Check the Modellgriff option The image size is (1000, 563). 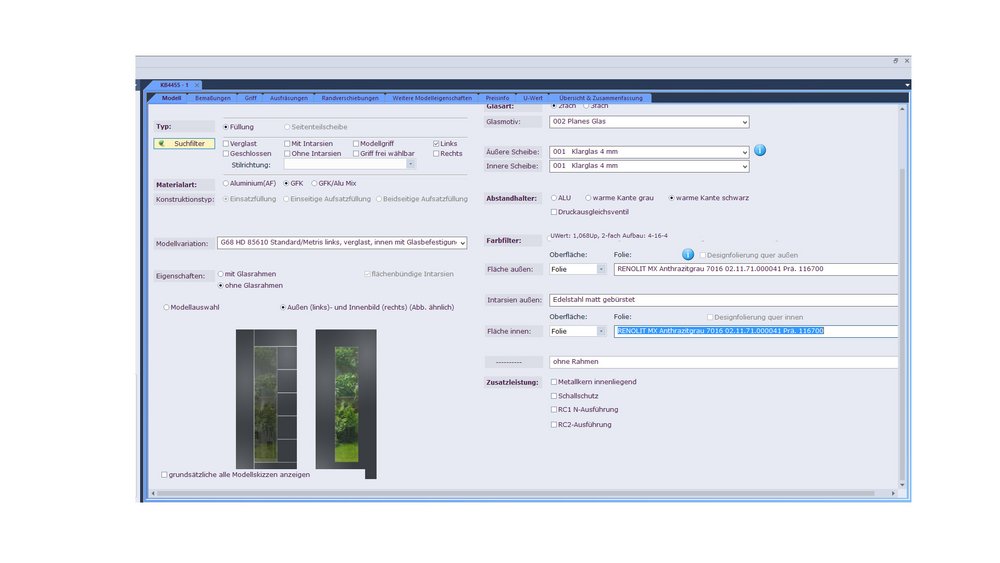[x=356, y=143]
